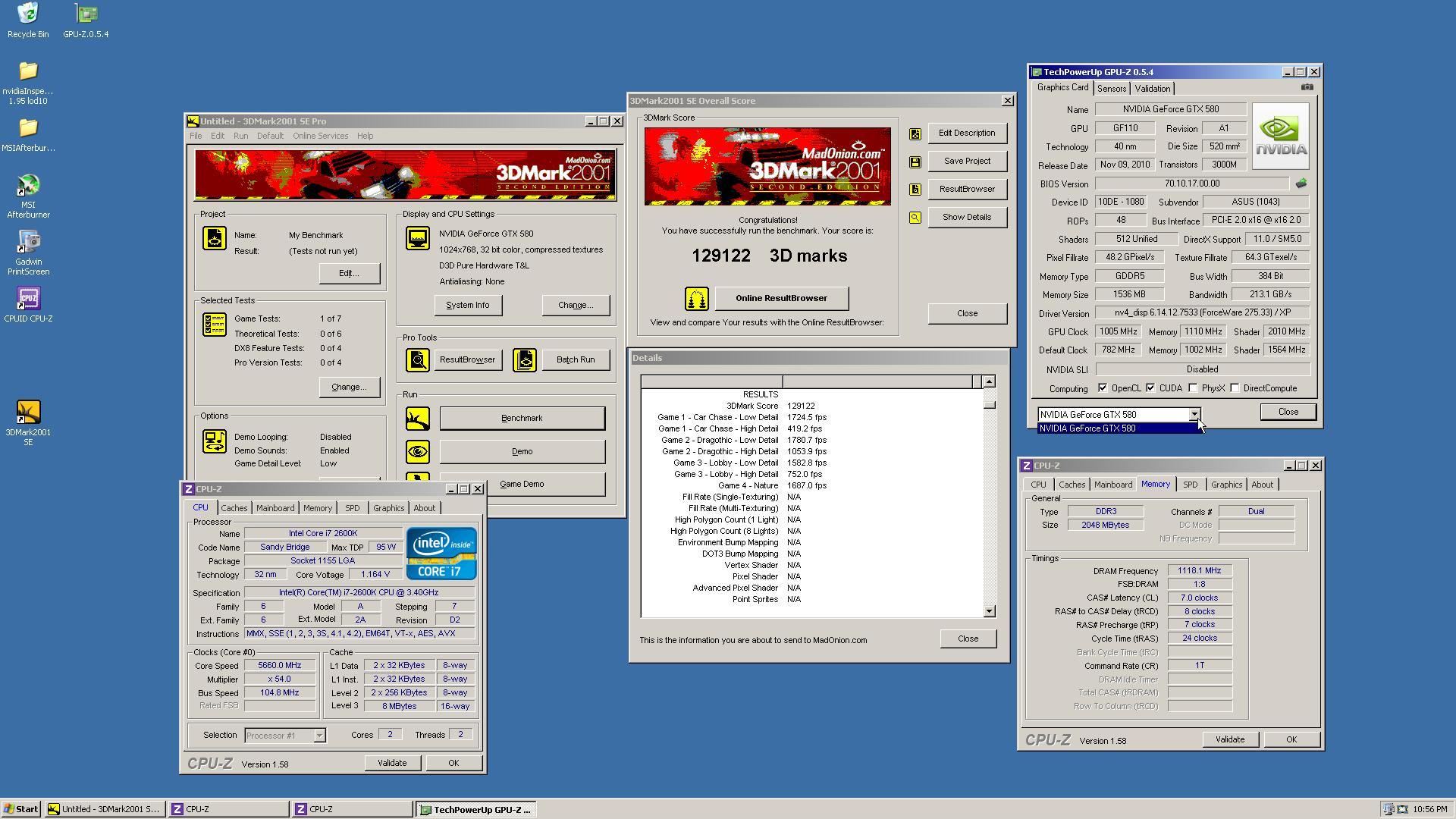Open the Recycle Bin desktop icon
This screenshot has width=1456, height=819.
coord(28,20)
